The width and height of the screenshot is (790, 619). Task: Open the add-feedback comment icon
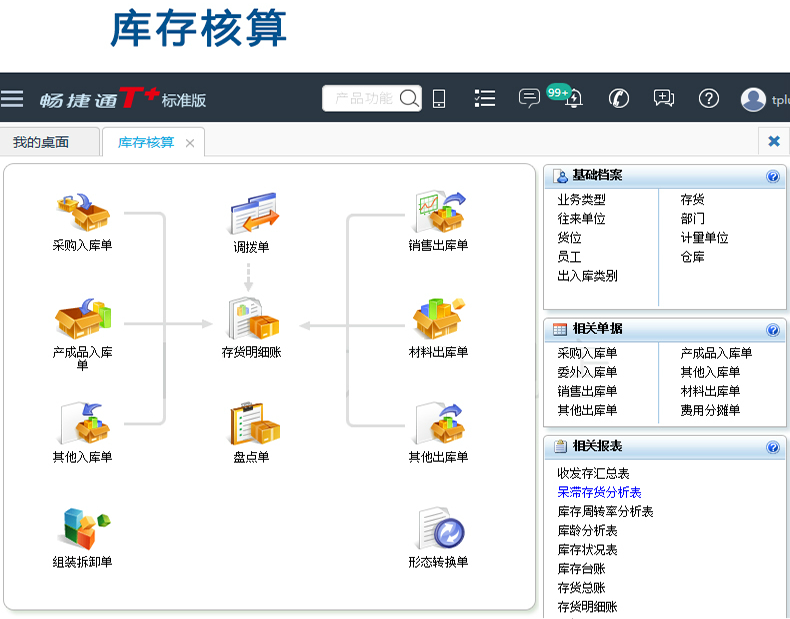point(664,98)
